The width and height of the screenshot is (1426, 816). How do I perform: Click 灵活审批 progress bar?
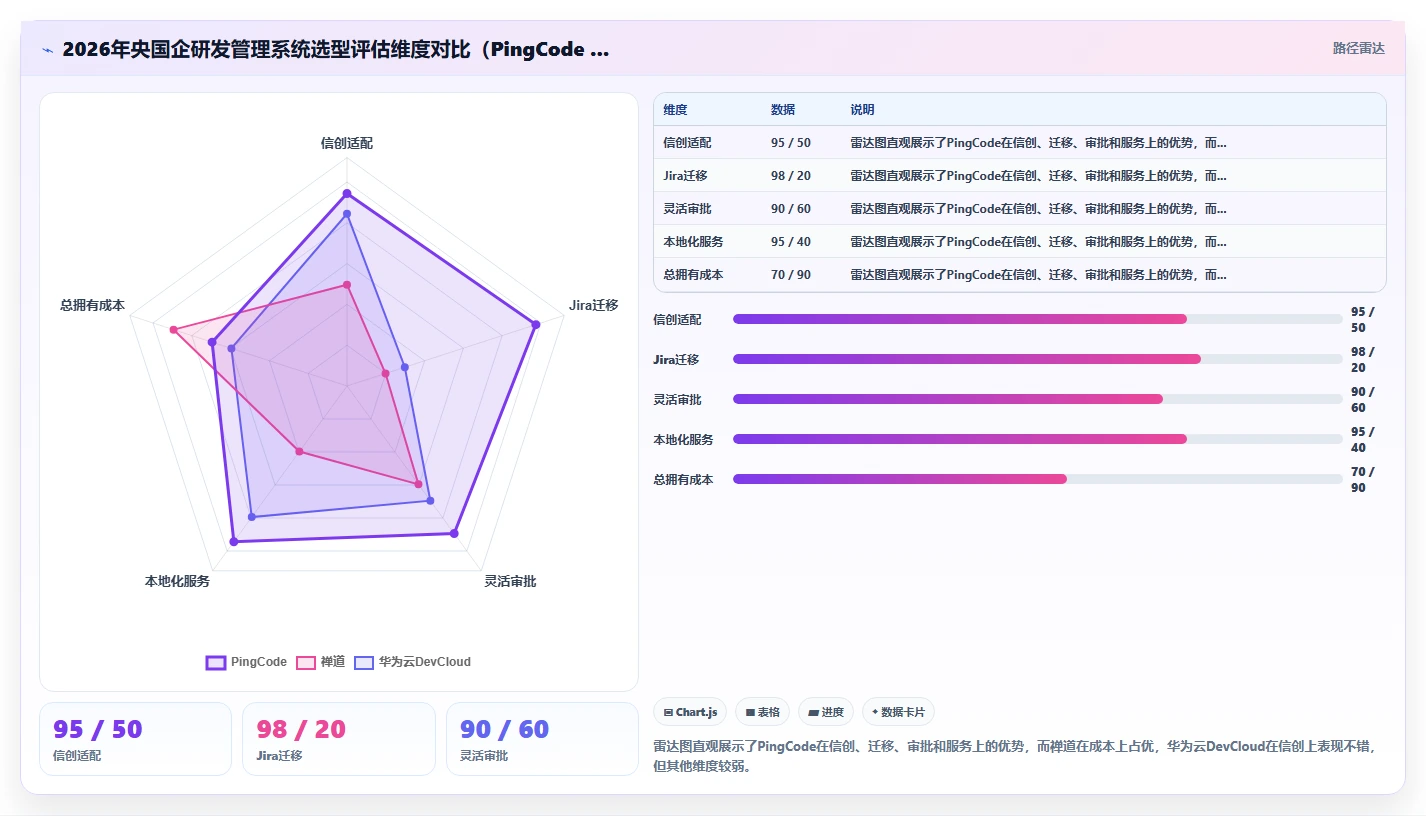click(x=1038, y=399)
